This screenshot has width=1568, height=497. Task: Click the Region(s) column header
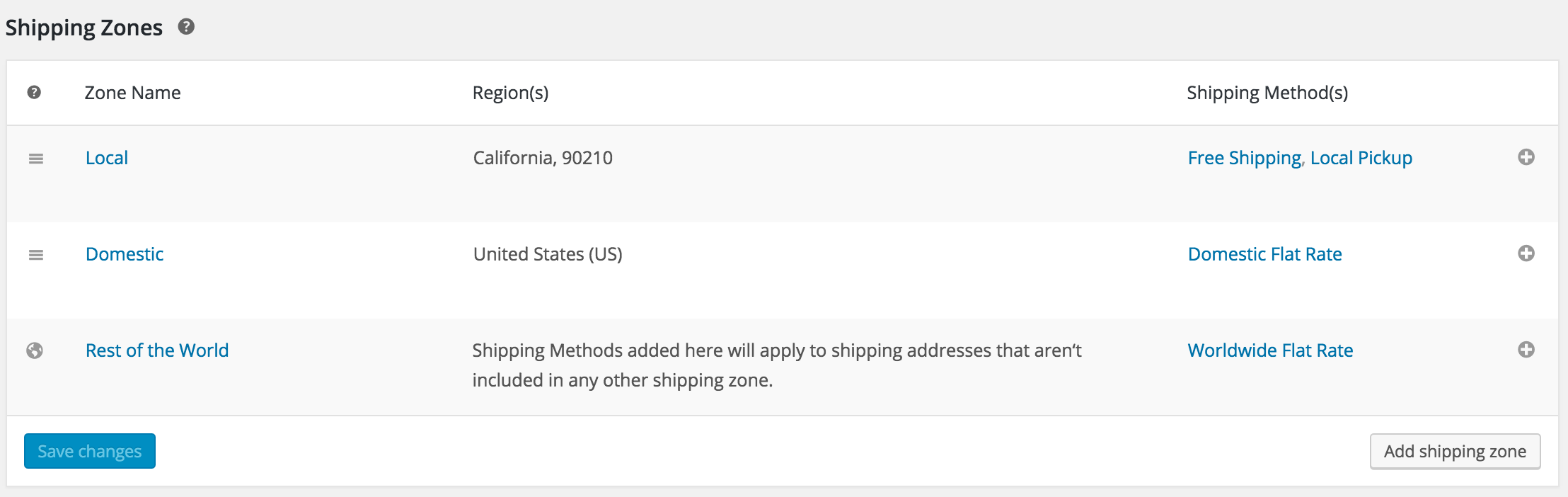click(511, 93)
